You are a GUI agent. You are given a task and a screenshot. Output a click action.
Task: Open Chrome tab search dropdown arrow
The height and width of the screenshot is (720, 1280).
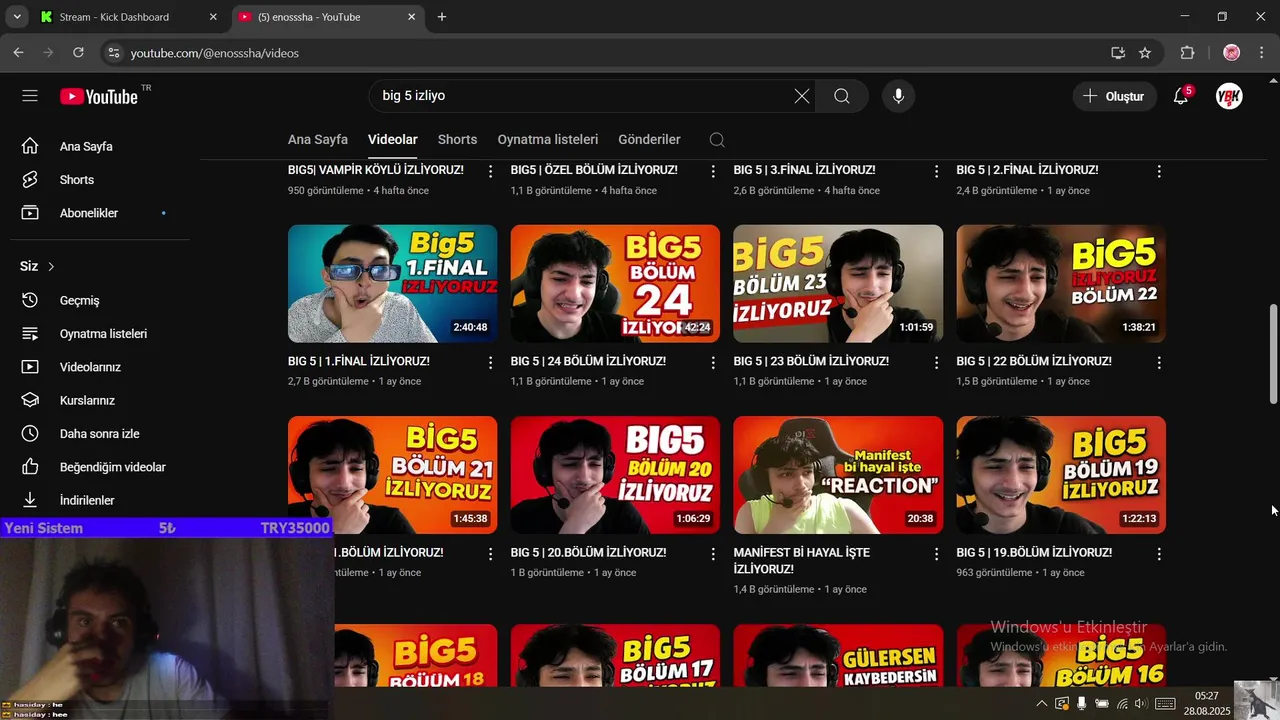(x=17, y=17)
